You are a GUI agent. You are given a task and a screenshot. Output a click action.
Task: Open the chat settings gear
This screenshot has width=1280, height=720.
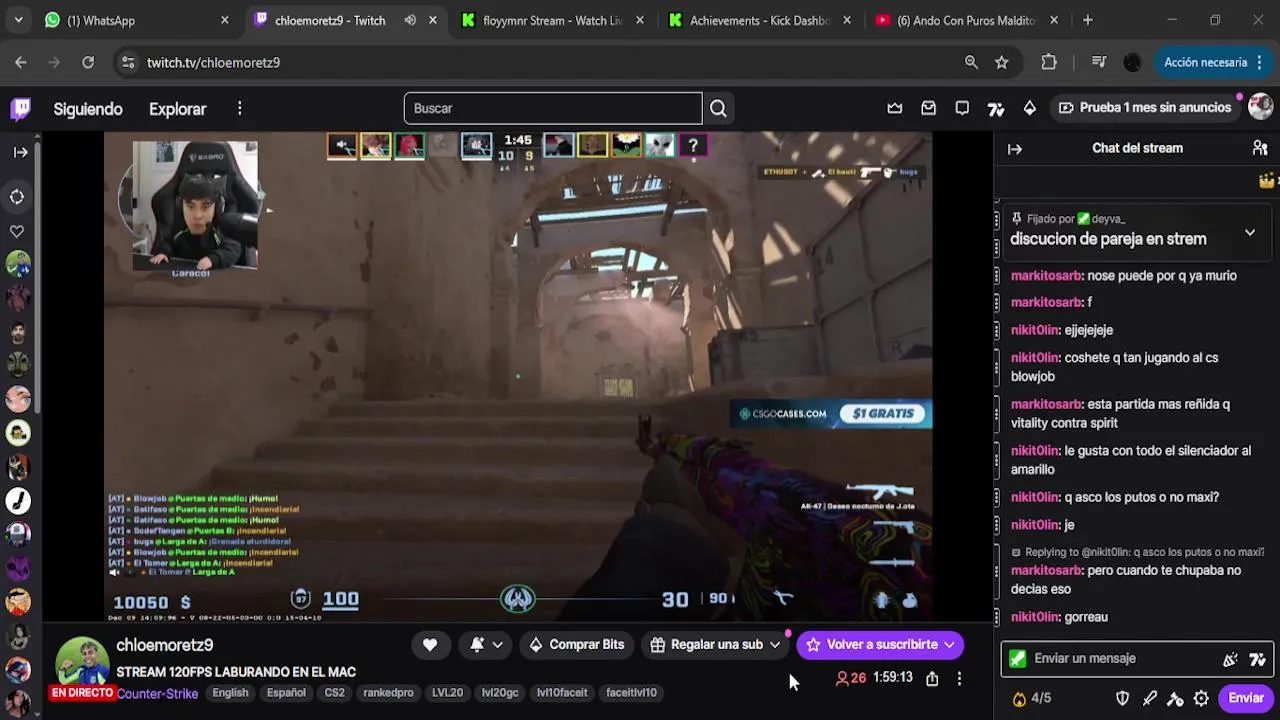[x=1201, y=698]
